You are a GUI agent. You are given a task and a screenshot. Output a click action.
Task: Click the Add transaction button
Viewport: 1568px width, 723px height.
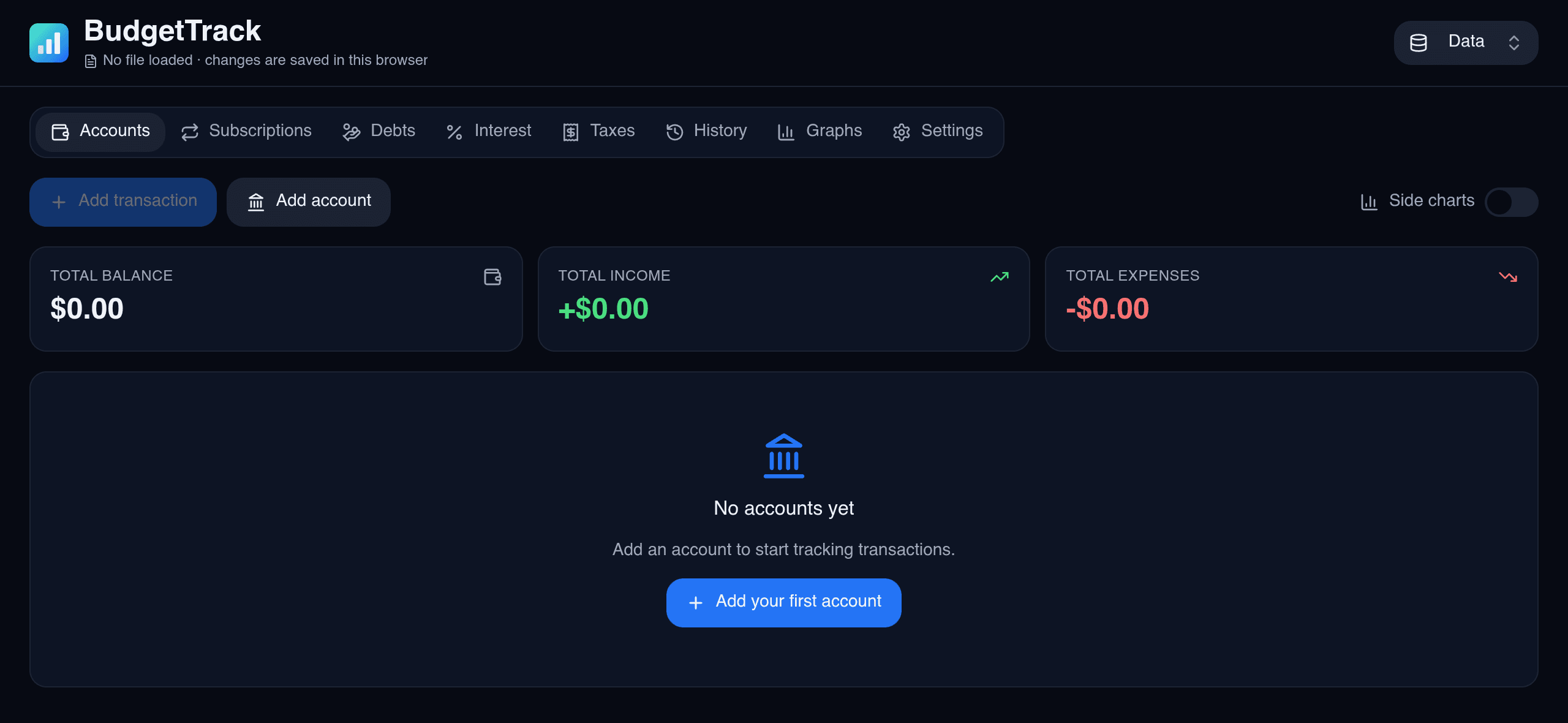pyautogui.click(x=123, y=202)
